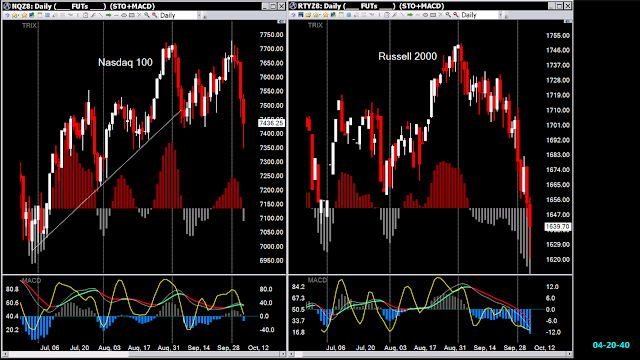Click the small corner button atop NQZ8 price axis

[281, 22]
